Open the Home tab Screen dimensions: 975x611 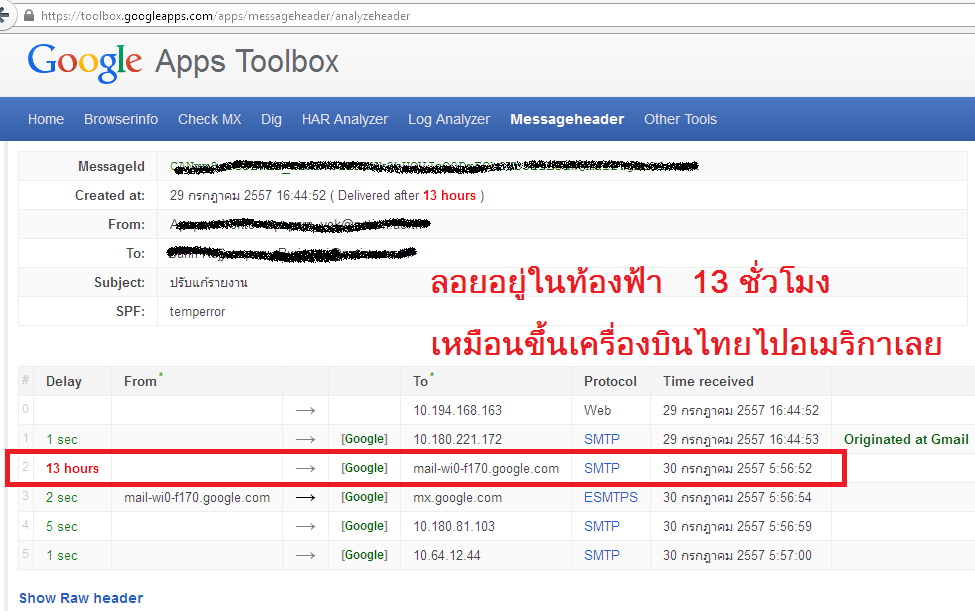[46, 119]
